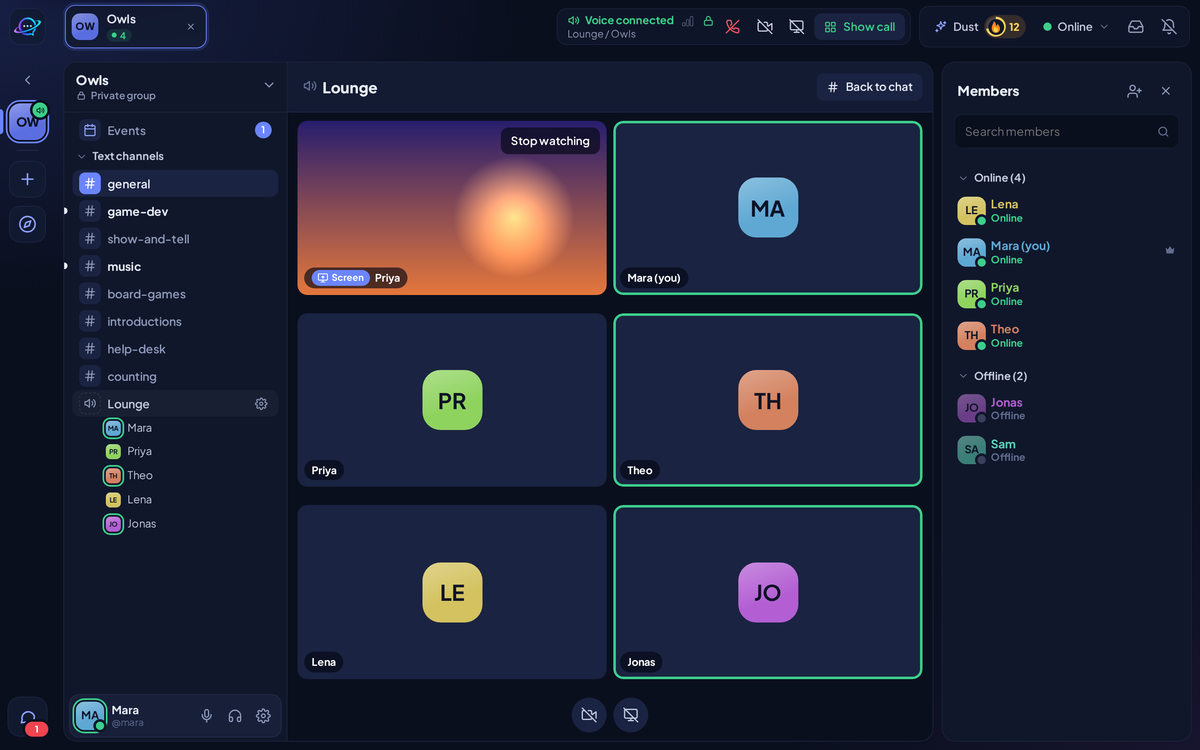This screenshot has width=1200, height=750.
Task: Open the compass discover icon
Action: point(28,224)
